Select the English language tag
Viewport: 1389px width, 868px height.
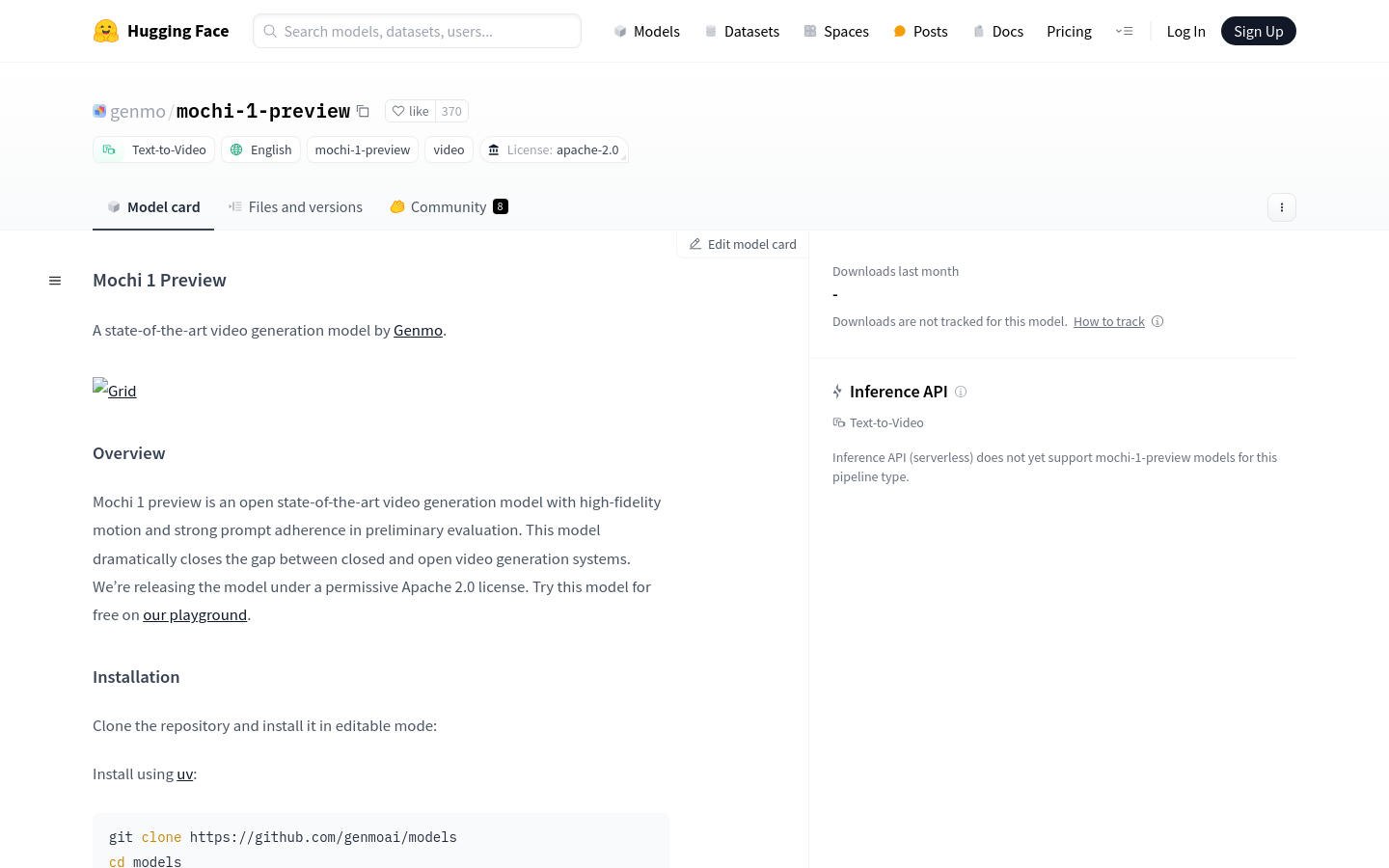[260, 149]
